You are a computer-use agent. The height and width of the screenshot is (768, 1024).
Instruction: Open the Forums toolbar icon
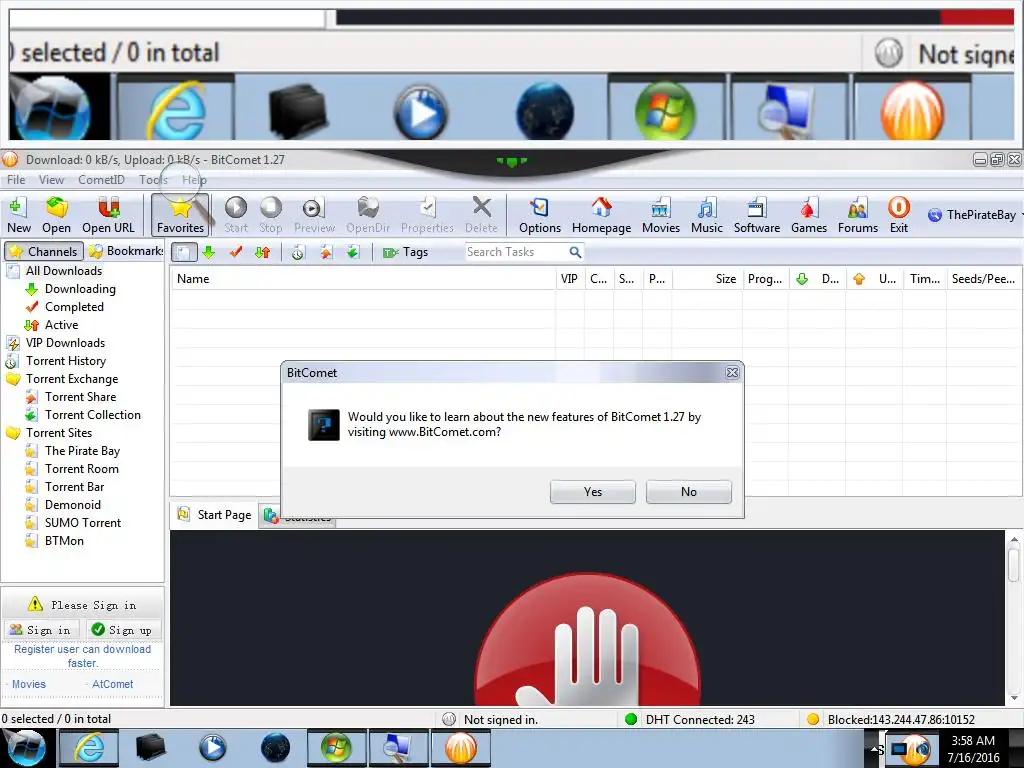coord(857,215)
